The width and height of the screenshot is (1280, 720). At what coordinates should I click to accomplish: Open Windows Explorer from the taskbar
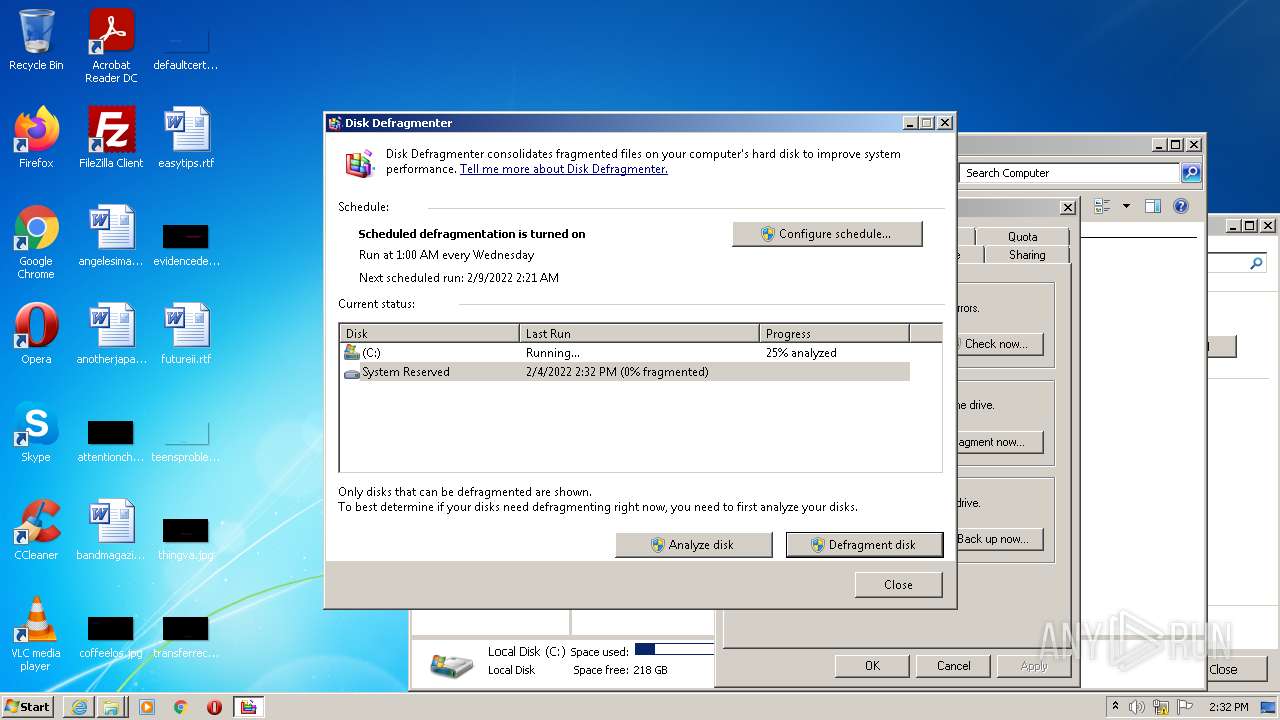(112, 707)
